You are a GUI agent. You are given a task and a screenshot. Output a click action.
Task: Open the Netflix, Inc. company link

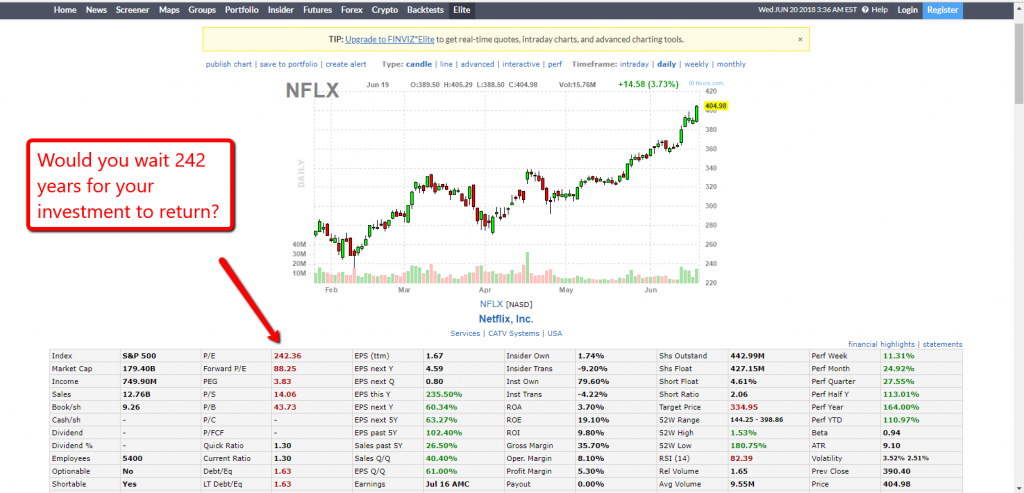pos(506,319)
